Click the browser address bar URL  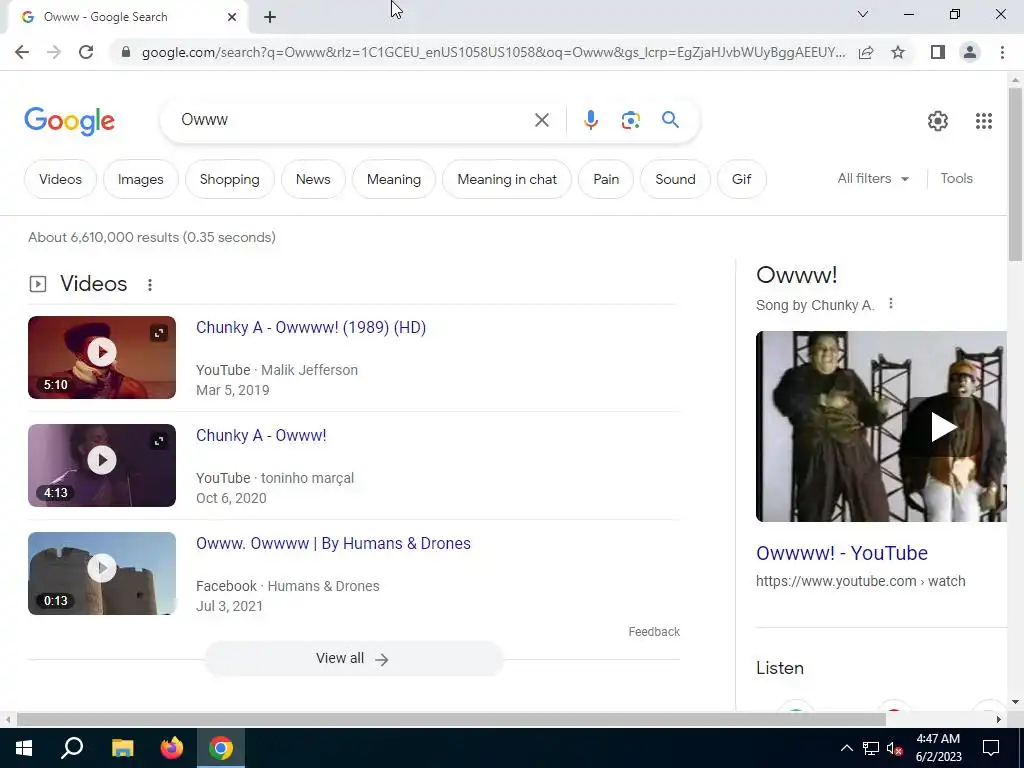[493, 52]
